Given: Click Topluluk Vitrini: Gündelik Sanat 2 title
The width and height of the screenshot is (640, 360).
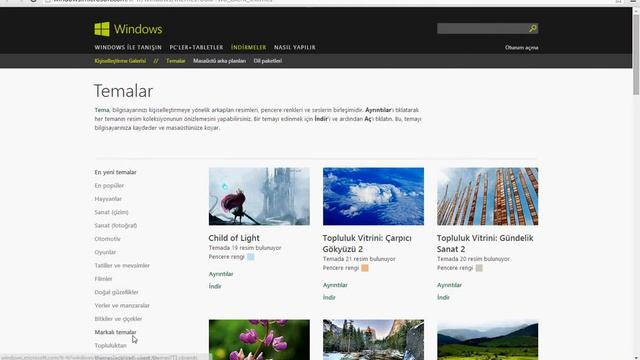Looking at the screenshot, I should pos(485,243).
